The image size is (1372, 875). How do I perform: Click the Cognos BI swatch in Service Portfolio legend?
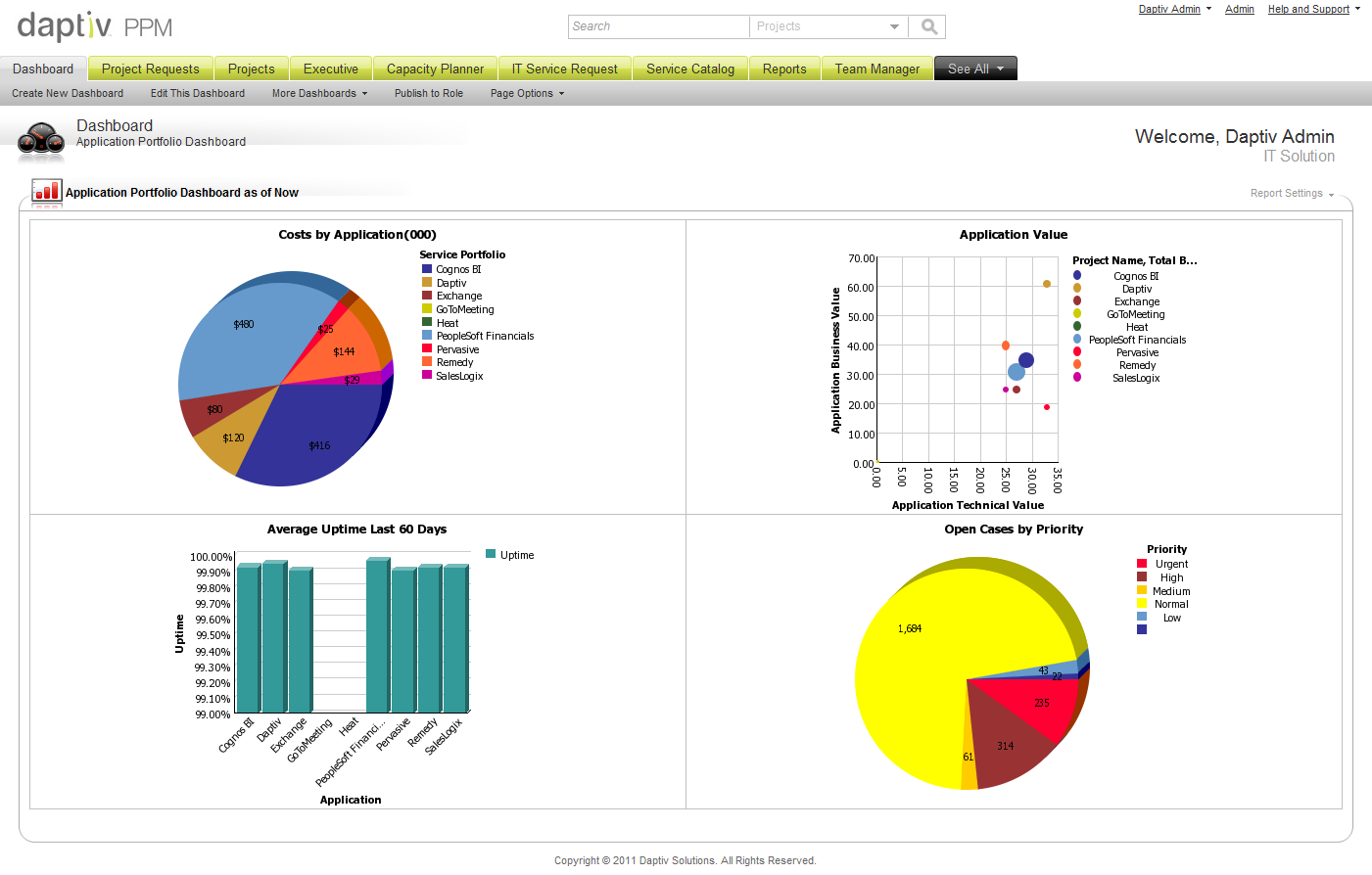[427, 269]
